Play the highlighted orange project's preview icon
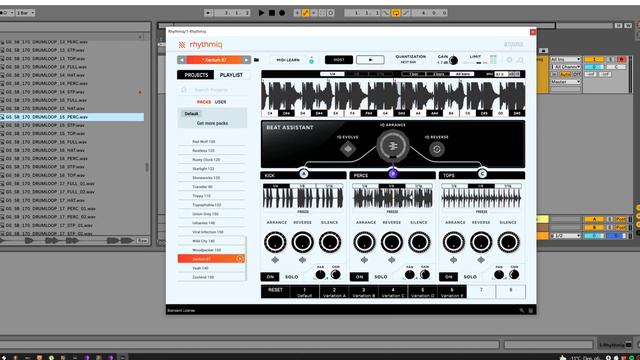 (240, 259)
